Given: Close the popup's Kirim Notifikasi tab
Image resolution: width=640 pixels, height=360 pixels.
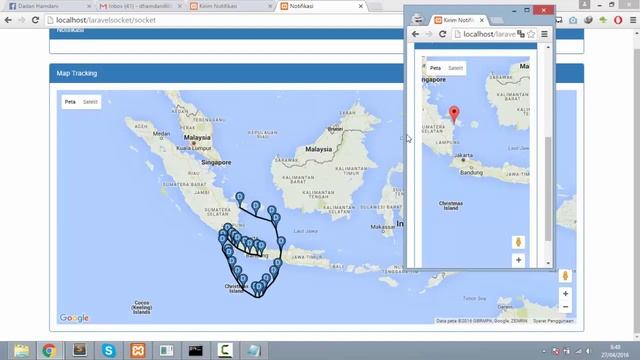Looking at the screenshot, I should [482, 20].
